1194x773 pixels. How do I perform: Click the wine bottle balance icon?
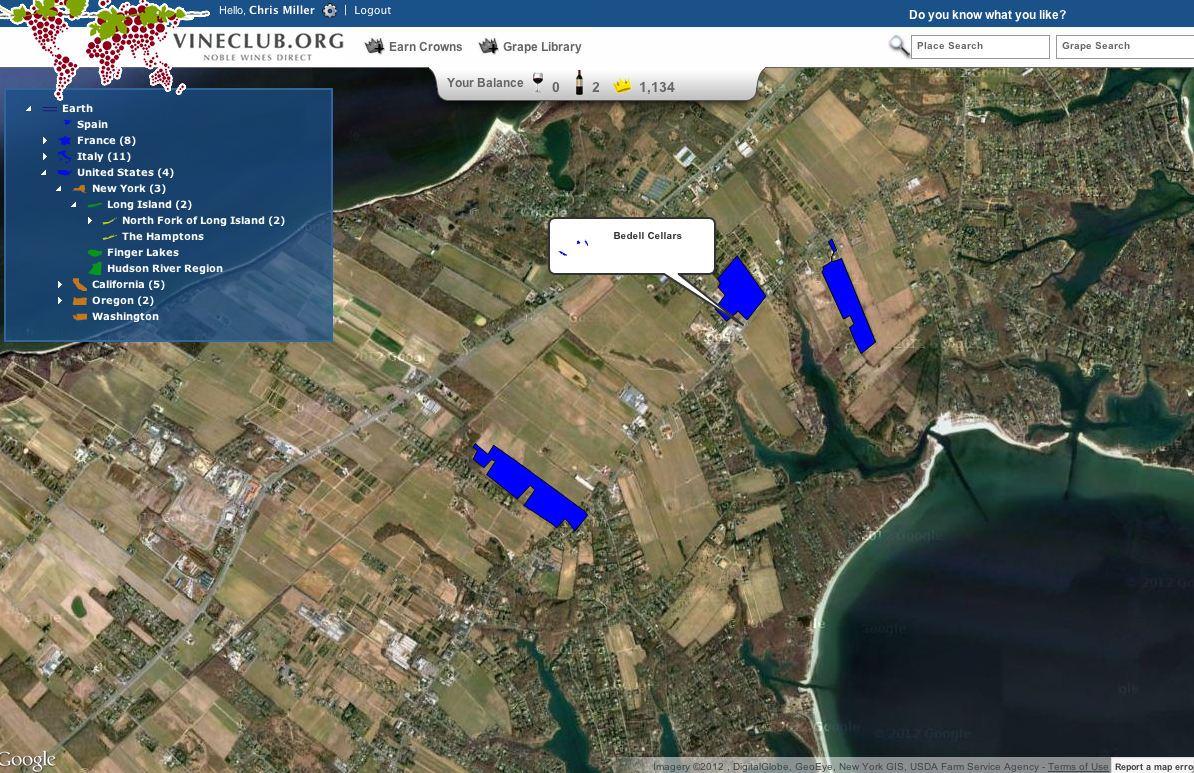[579, 83]
